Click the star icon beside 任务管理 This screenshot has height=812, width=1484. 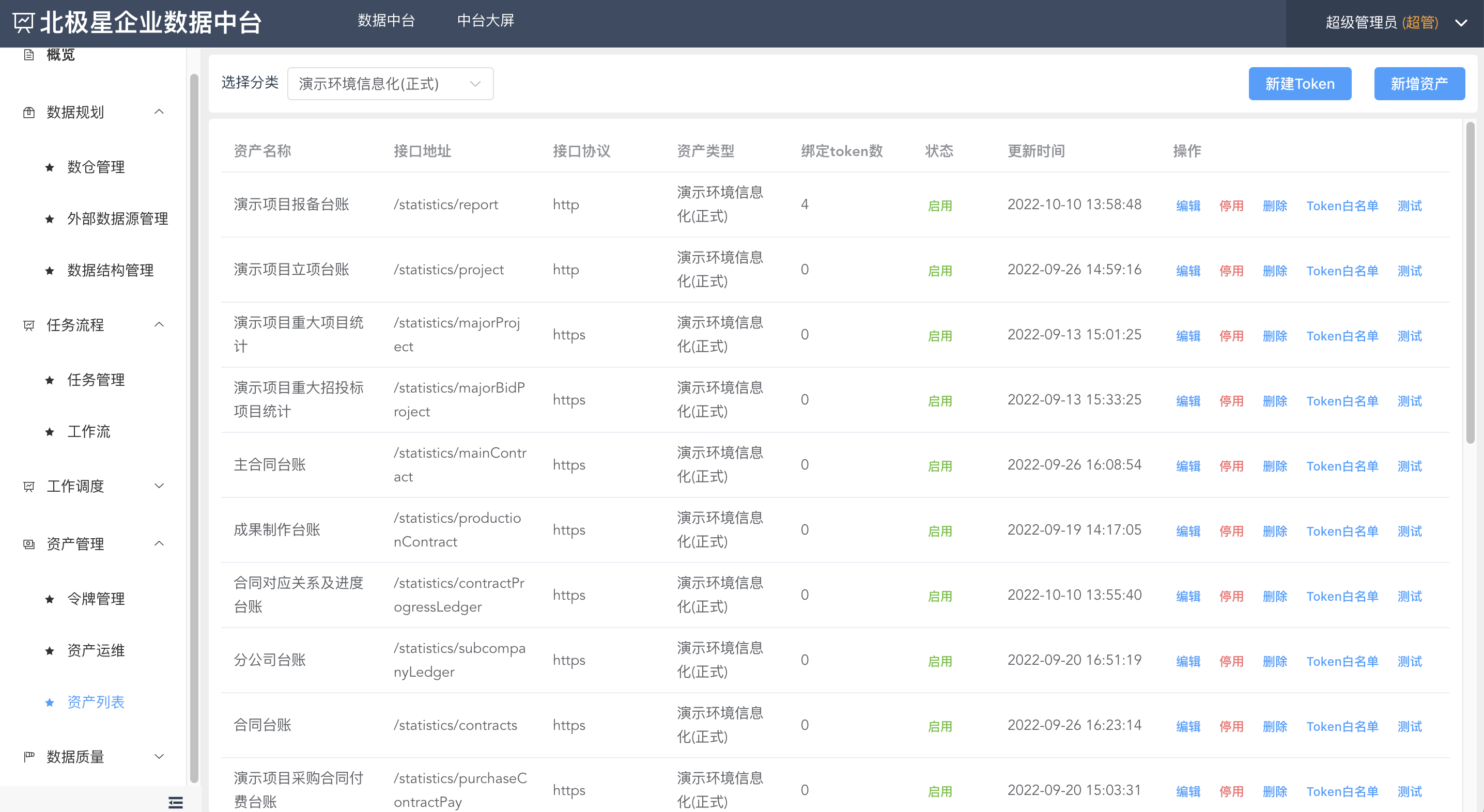point(50,380)
